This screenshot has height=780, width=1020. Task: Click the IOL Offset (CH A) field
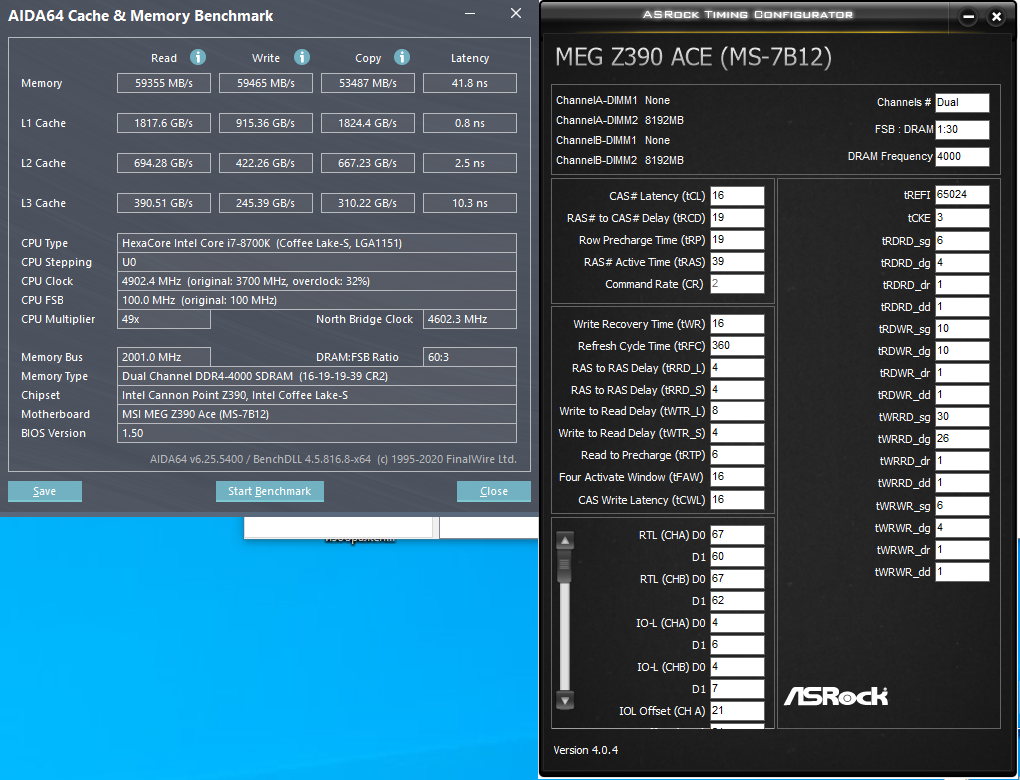[737, 711]
